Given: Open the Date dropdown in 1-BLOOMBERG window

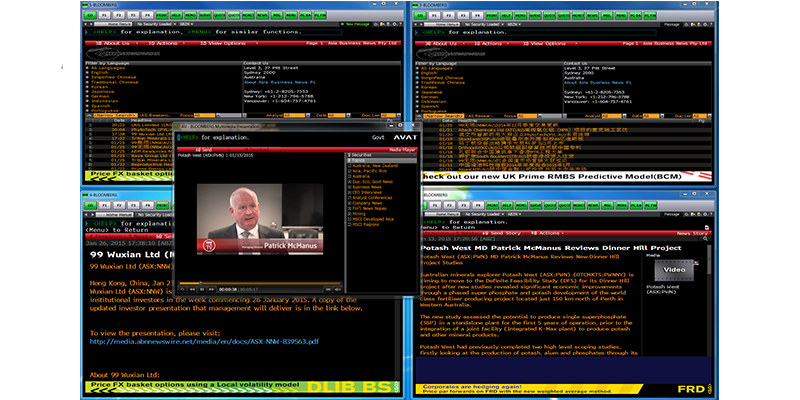Looking at the screenshot, I should coord(337,115).
